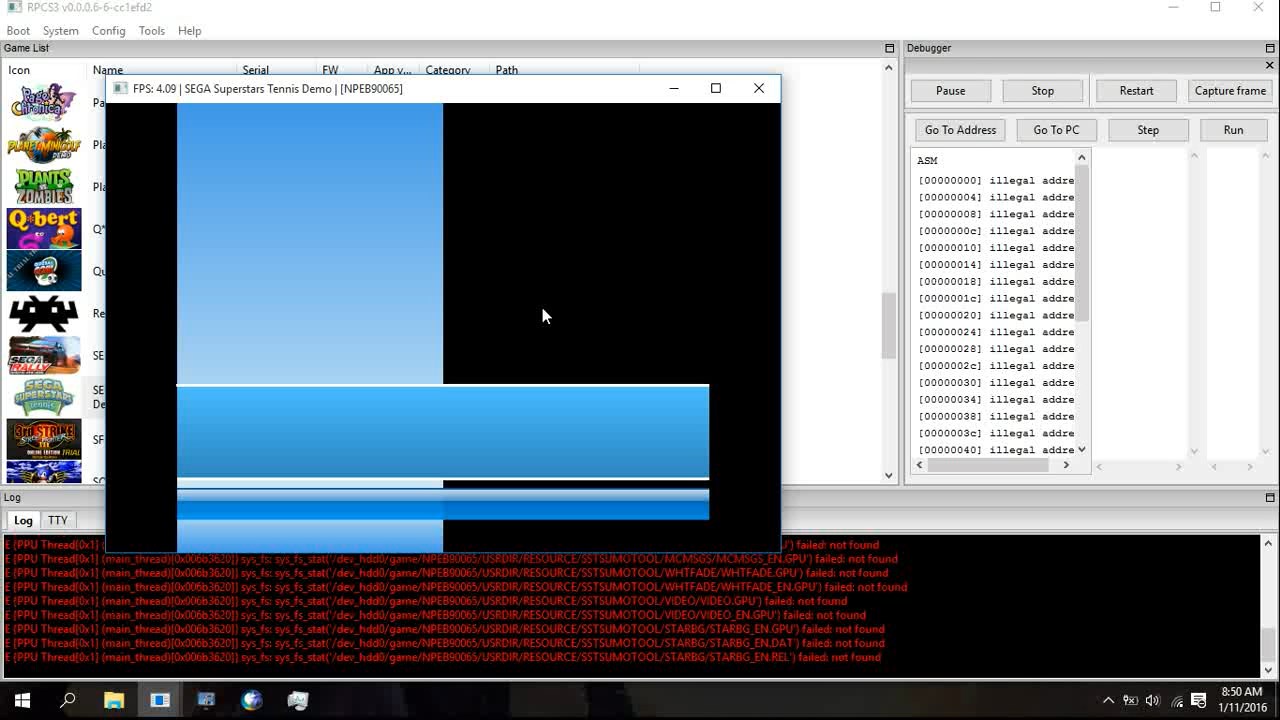This screenshot has width=1280, height=720.
Task: Click the Q*bert game icon
Action: (44, 229)
